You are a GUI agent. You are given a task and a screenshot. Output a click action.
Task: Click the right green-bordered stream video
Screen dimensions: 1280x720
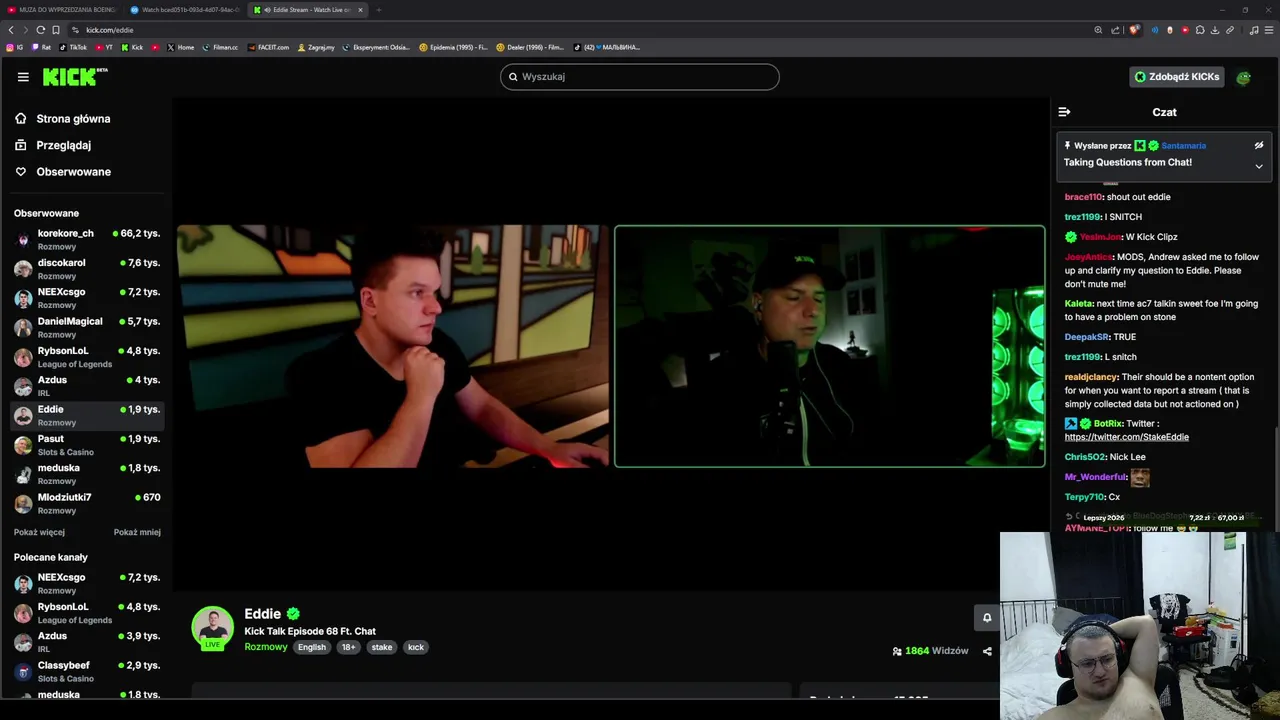click(829, 346)
